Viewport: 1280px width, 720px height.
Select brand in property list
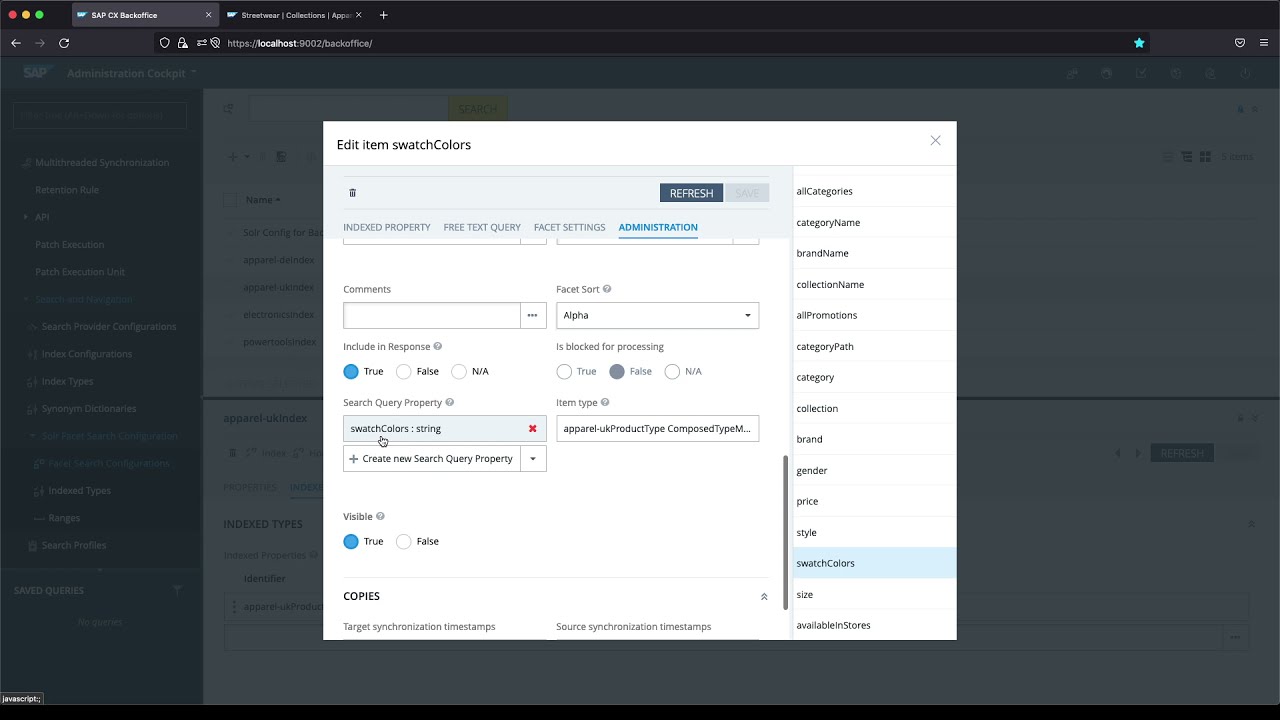(x=874, y=439)
